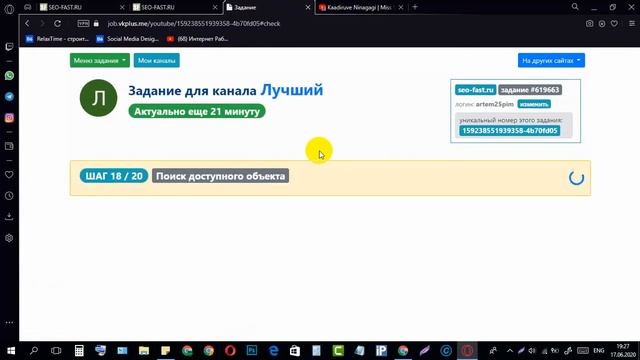
Task: Open the history clock icon in sidebar
Action: (9, 196)
